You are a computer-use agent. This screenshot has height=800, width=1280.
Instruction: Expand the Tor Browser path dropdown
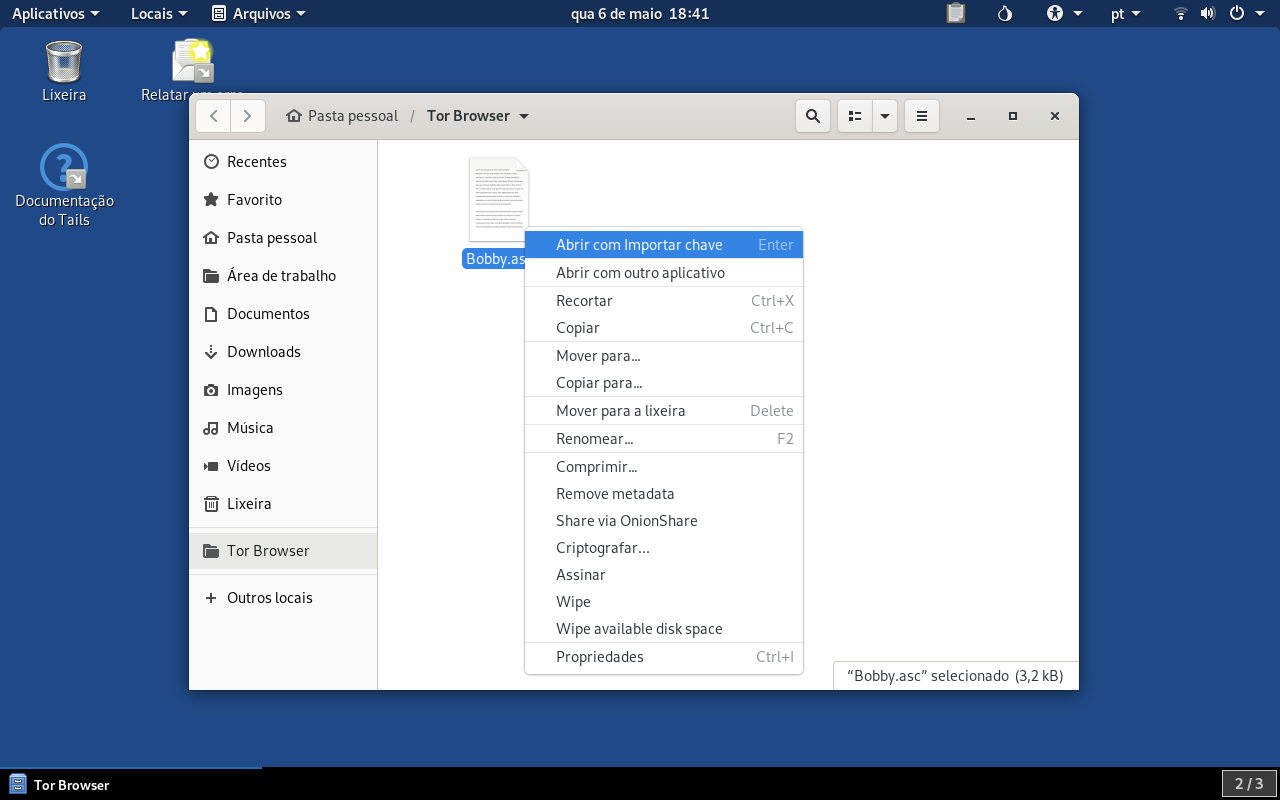click(x=524, y=116)
